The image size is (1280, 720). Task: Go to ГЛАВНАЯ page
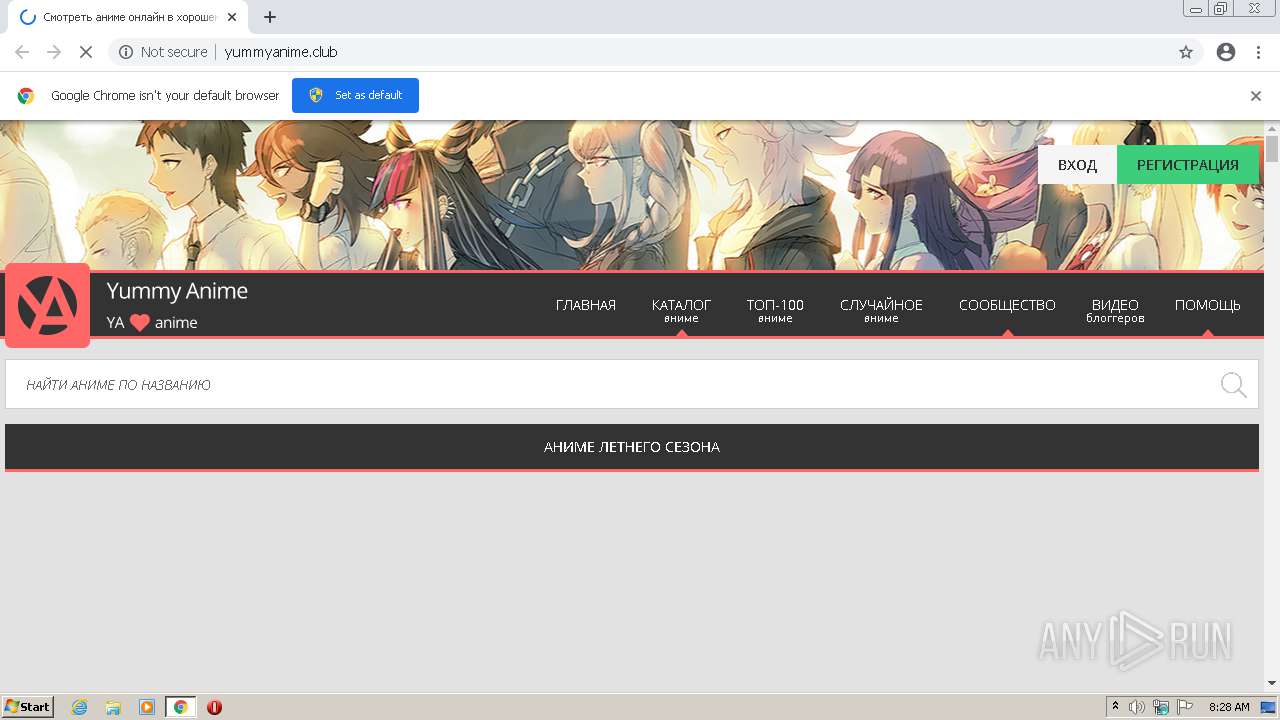pos(586,305)
